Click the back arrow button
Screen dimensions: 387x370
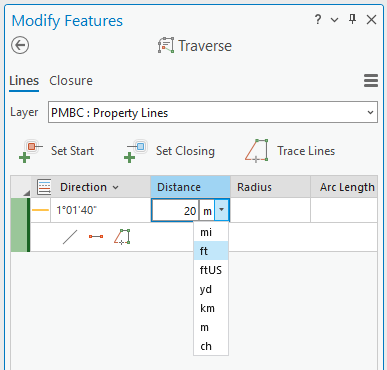(20, 45)
